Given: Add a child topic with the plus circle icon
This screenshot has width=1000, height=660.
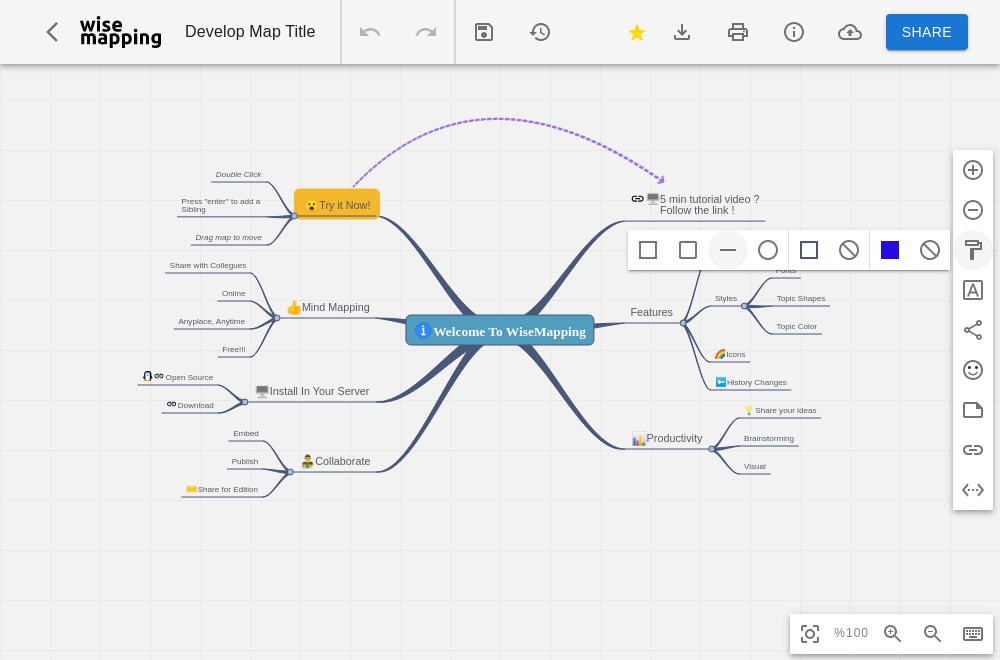Looking at the screenshot, I should [x=973, y=170].
